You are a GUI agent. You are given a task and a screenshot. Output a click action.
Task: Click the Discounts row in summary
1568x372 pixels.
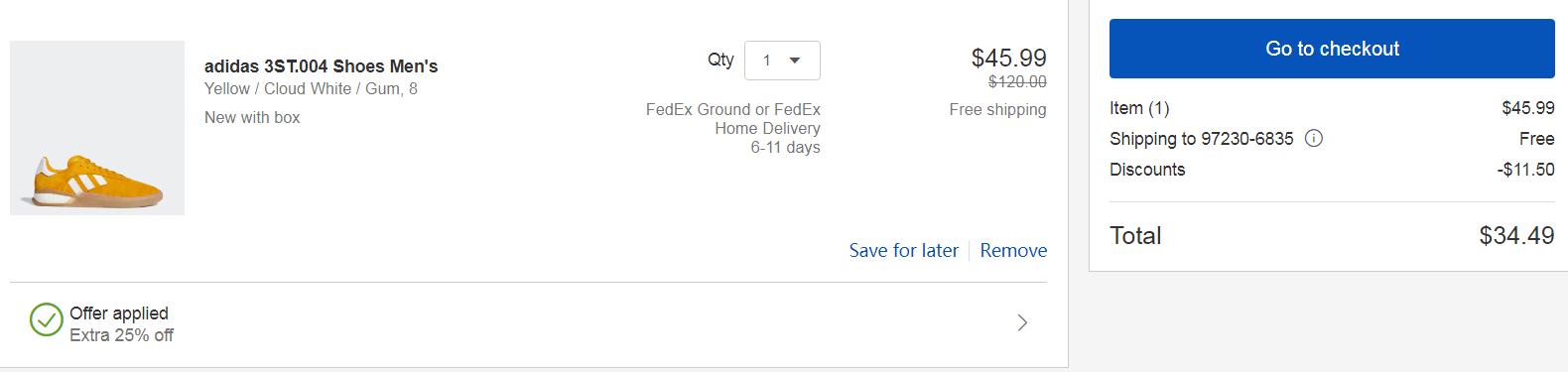point(1332,170)
